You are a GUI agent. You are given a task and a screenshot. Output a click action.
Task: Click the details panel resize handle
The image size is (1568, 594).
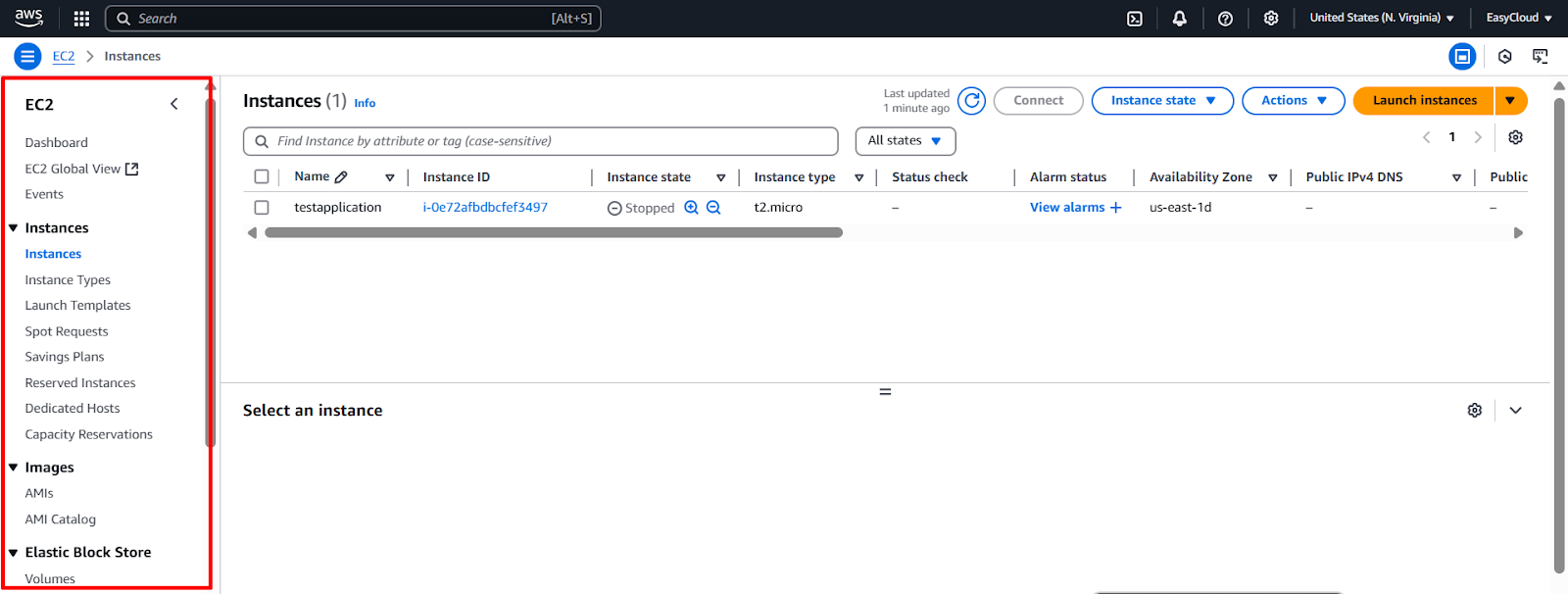click(x=885, y=391)
